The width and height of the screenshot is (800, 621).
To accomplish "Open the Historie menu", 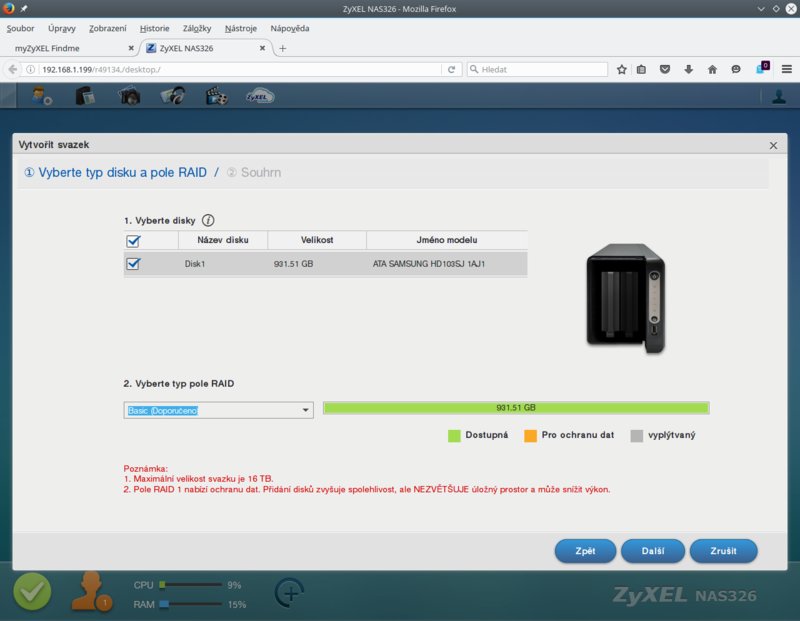I will (155, 29).
